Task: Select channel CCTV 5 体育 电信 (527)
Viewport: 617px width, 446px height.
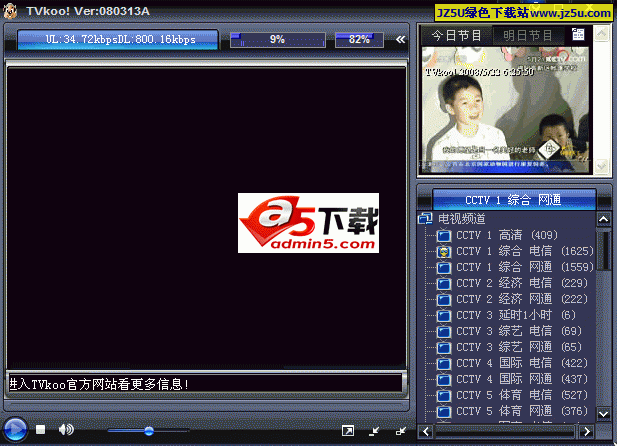Action: tap(522, 395)
